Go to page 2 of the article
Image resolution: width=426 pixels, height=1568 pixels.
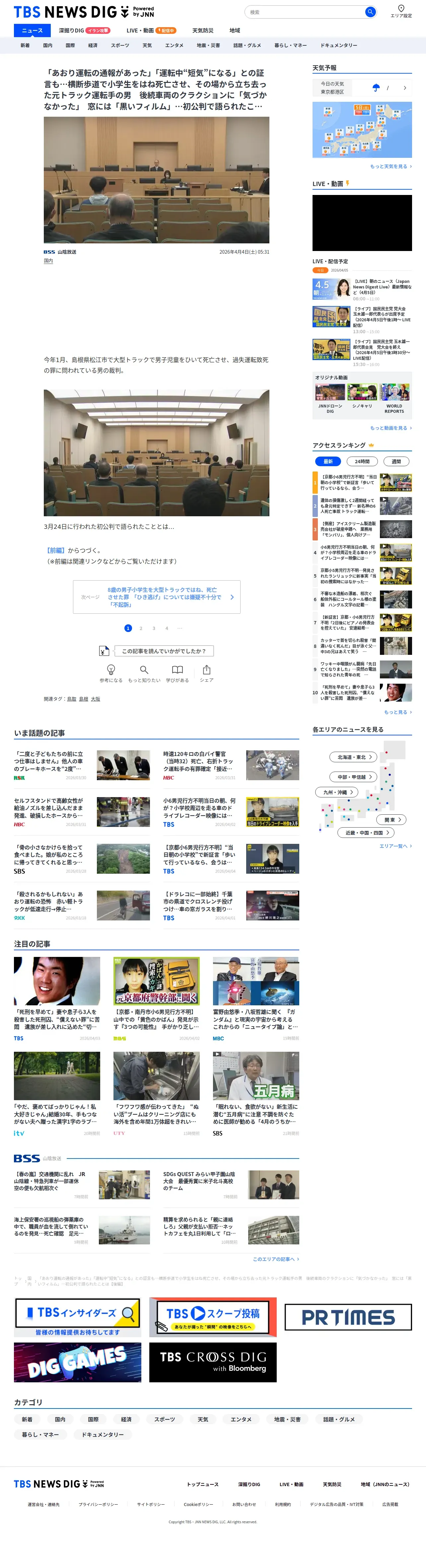point(141,628)
